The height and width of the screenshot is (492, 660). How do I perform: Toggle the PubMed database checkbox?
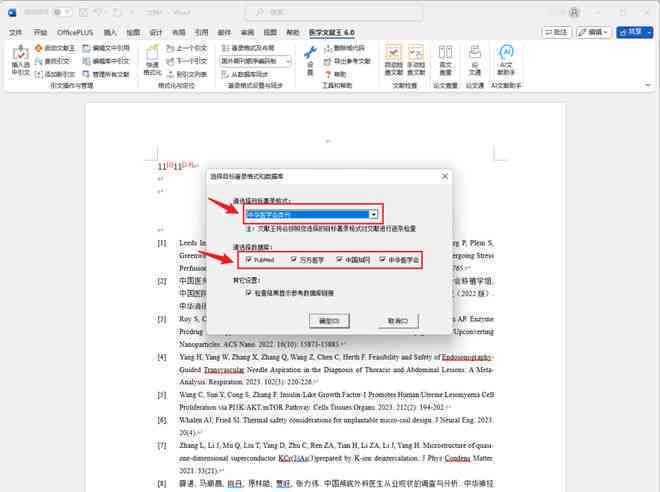[x=248, y=260]
